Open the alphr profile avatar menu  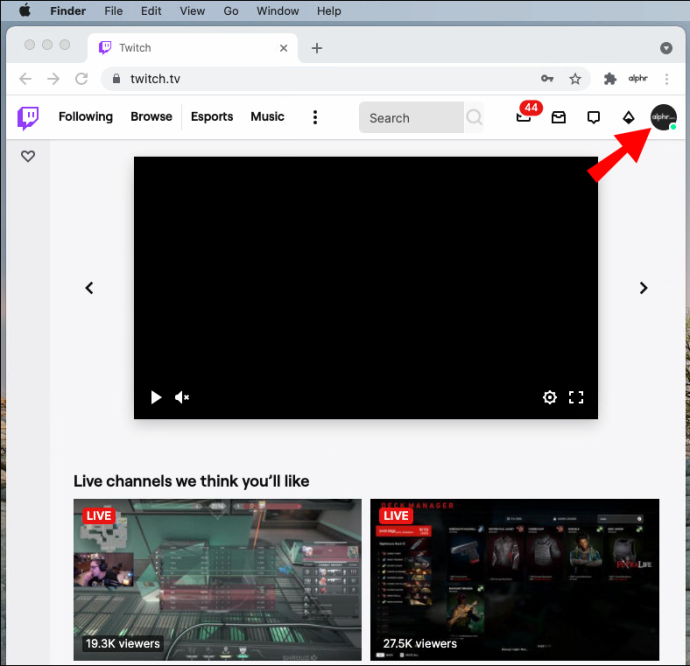tap(663, 117)
